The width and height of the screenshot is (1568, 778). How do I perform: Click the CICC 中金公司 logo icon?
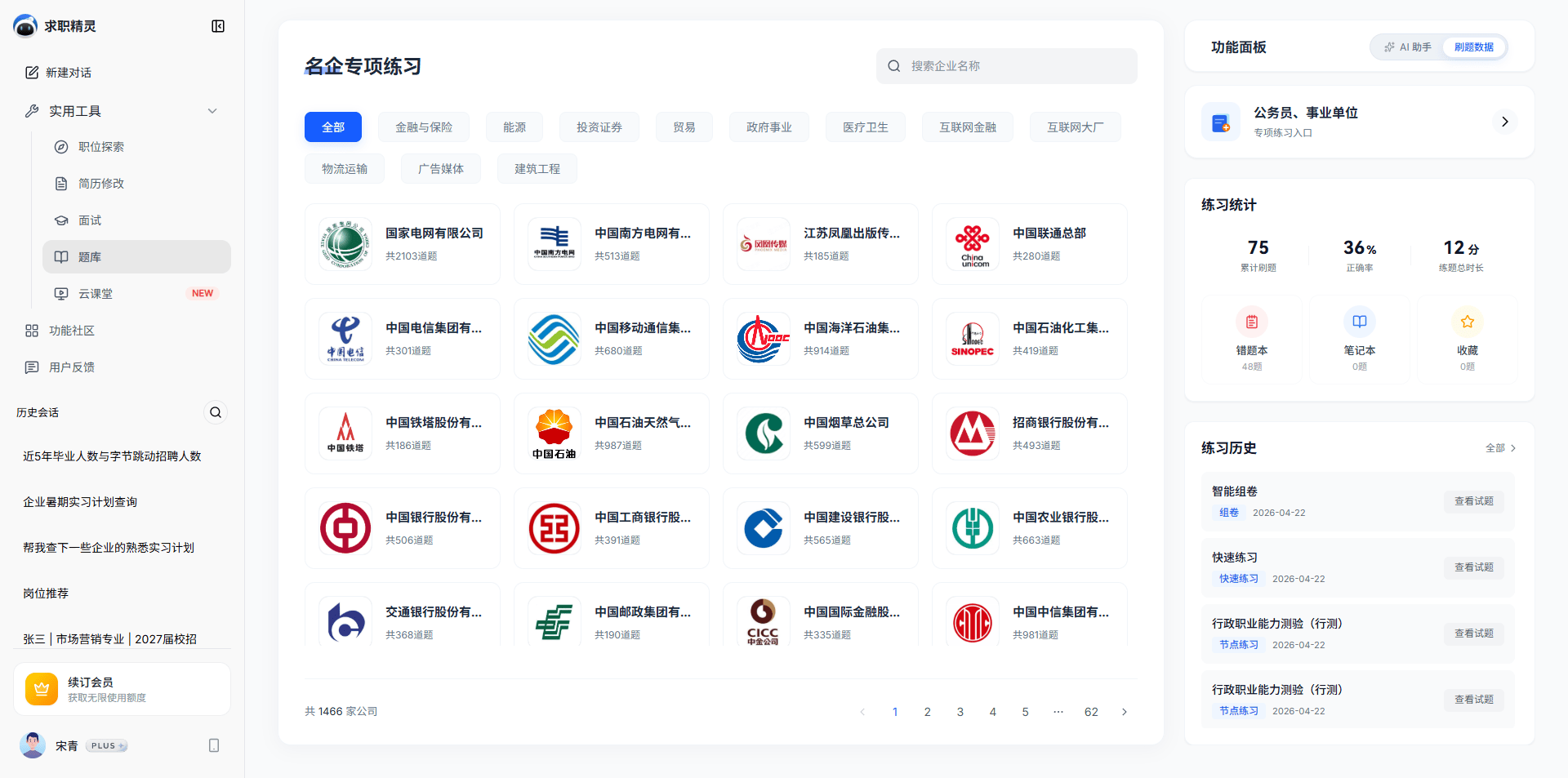[x=764, y=622]
